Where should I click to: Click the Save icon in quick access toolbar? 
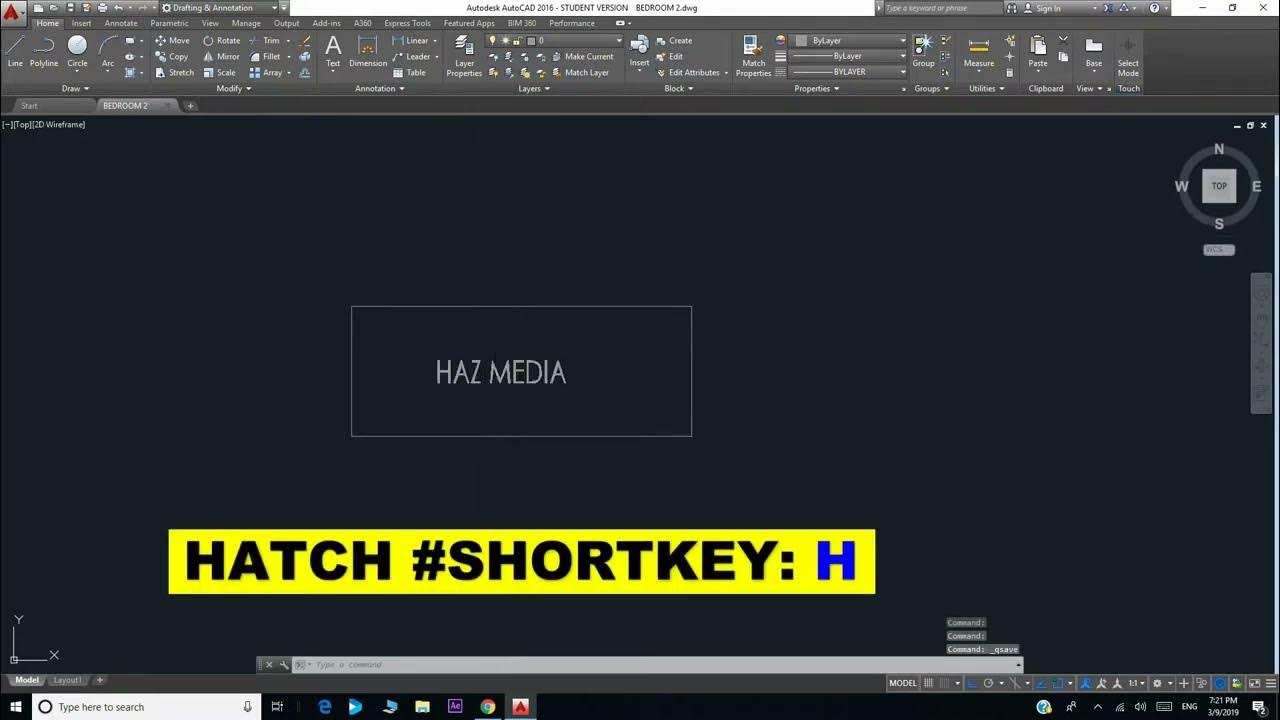pos(71,8)
